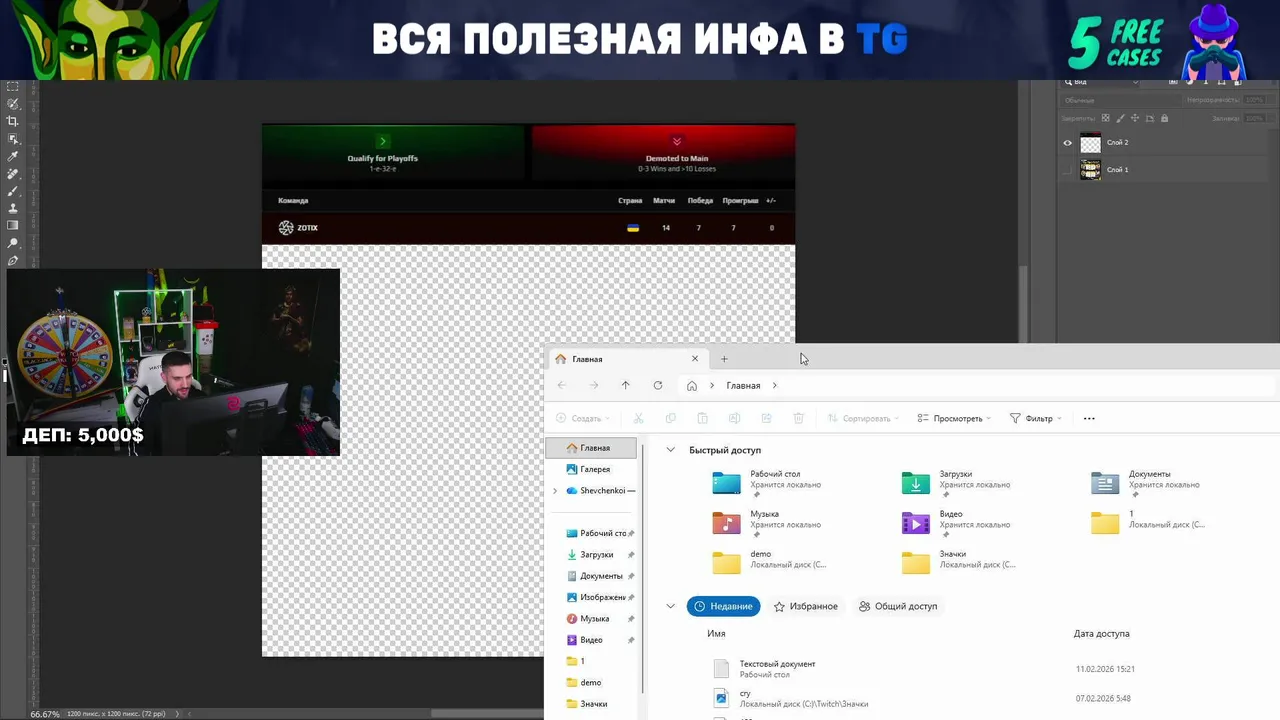Hide layer Слой 2 with eye icon

click(1067, 143)
